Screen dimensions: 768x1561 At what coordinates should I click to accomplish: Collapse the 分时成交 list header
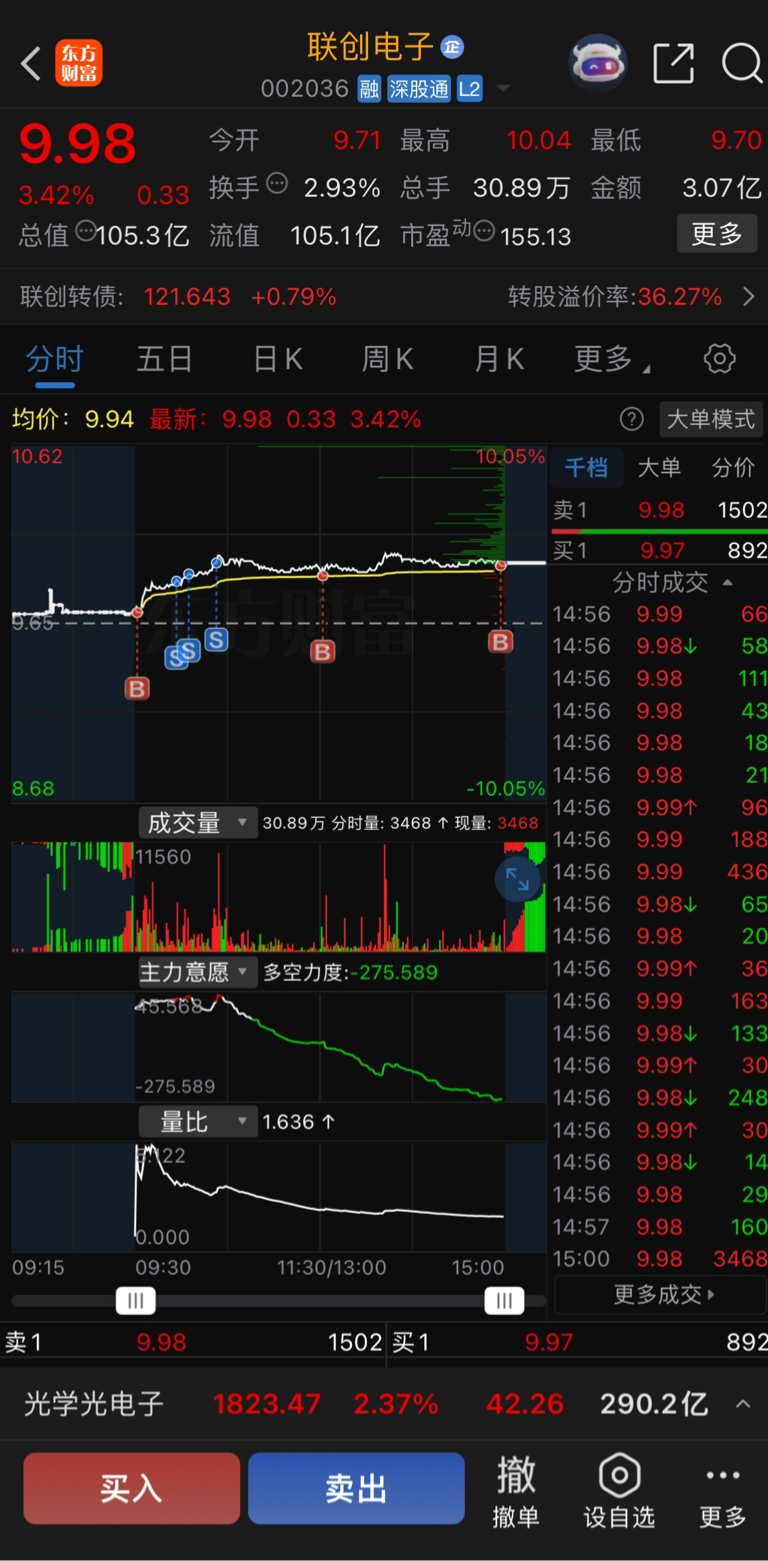673,582
